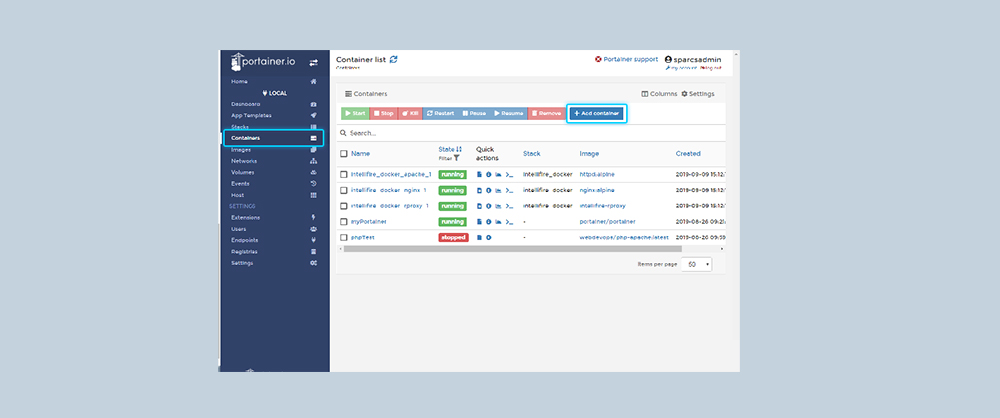The image size is (1000, 418).
Task: Click the App Templates rocket icon
Action: tap(313, 116)
